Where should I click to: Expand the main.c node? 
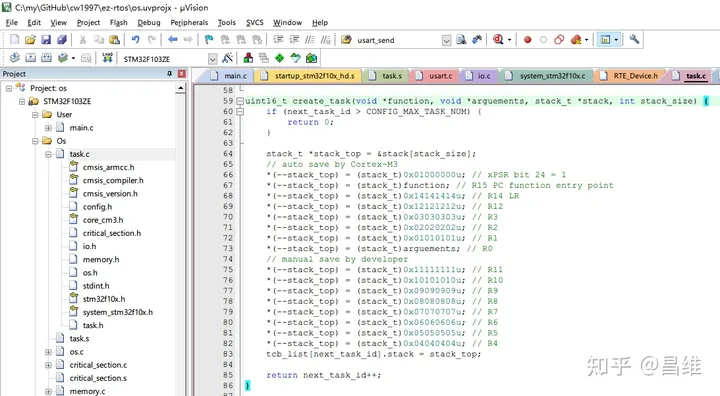point(48,128)
